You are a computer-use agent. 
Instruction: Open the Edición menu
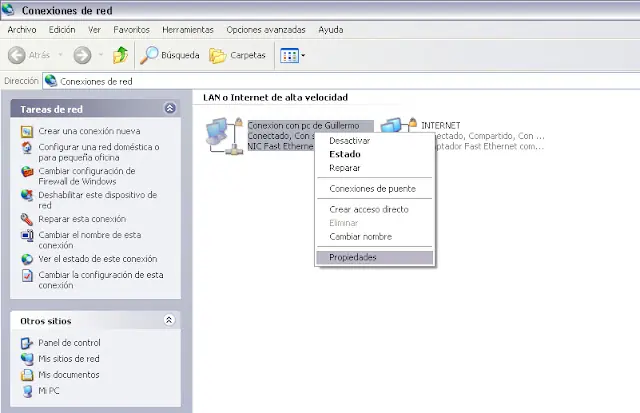click(62, 30)
